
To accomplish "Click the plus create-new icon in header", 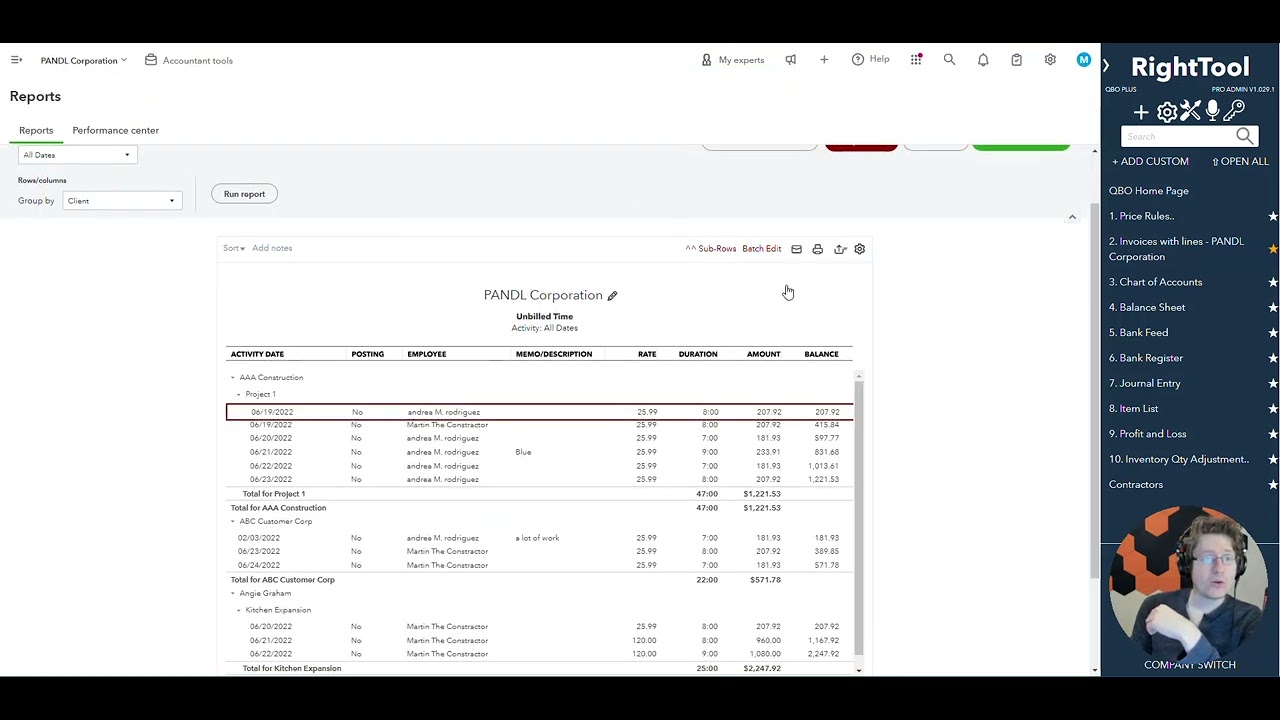I will [x=824, y=60].
